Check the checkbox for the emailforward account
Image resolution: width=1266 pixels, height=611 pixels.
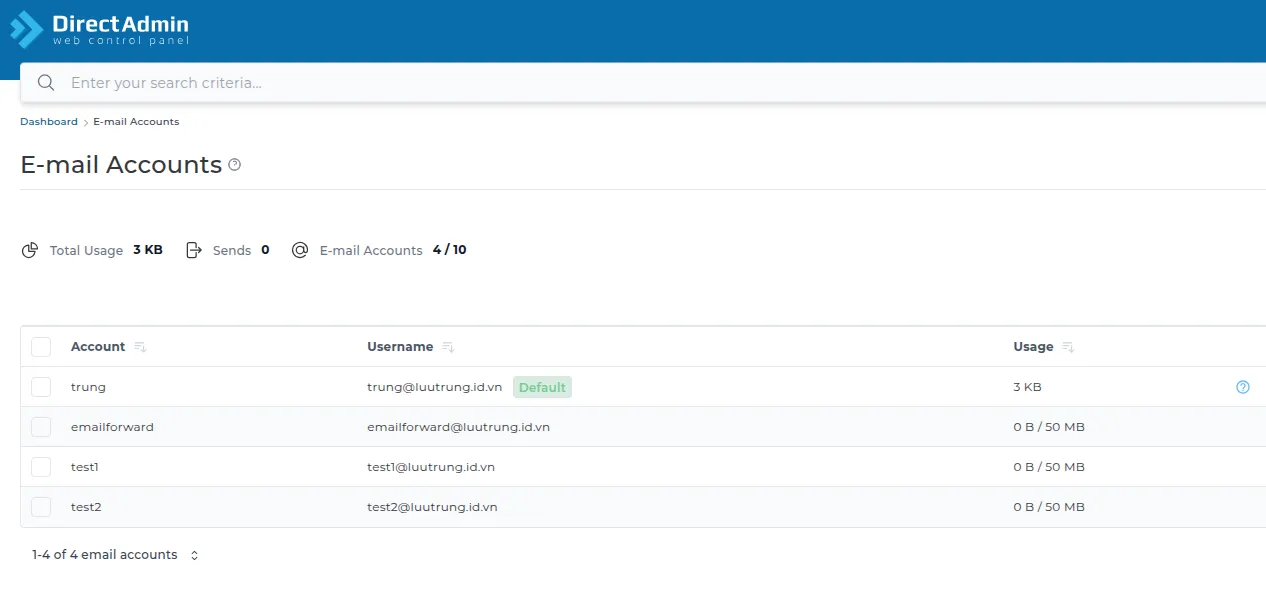point(41,426)
